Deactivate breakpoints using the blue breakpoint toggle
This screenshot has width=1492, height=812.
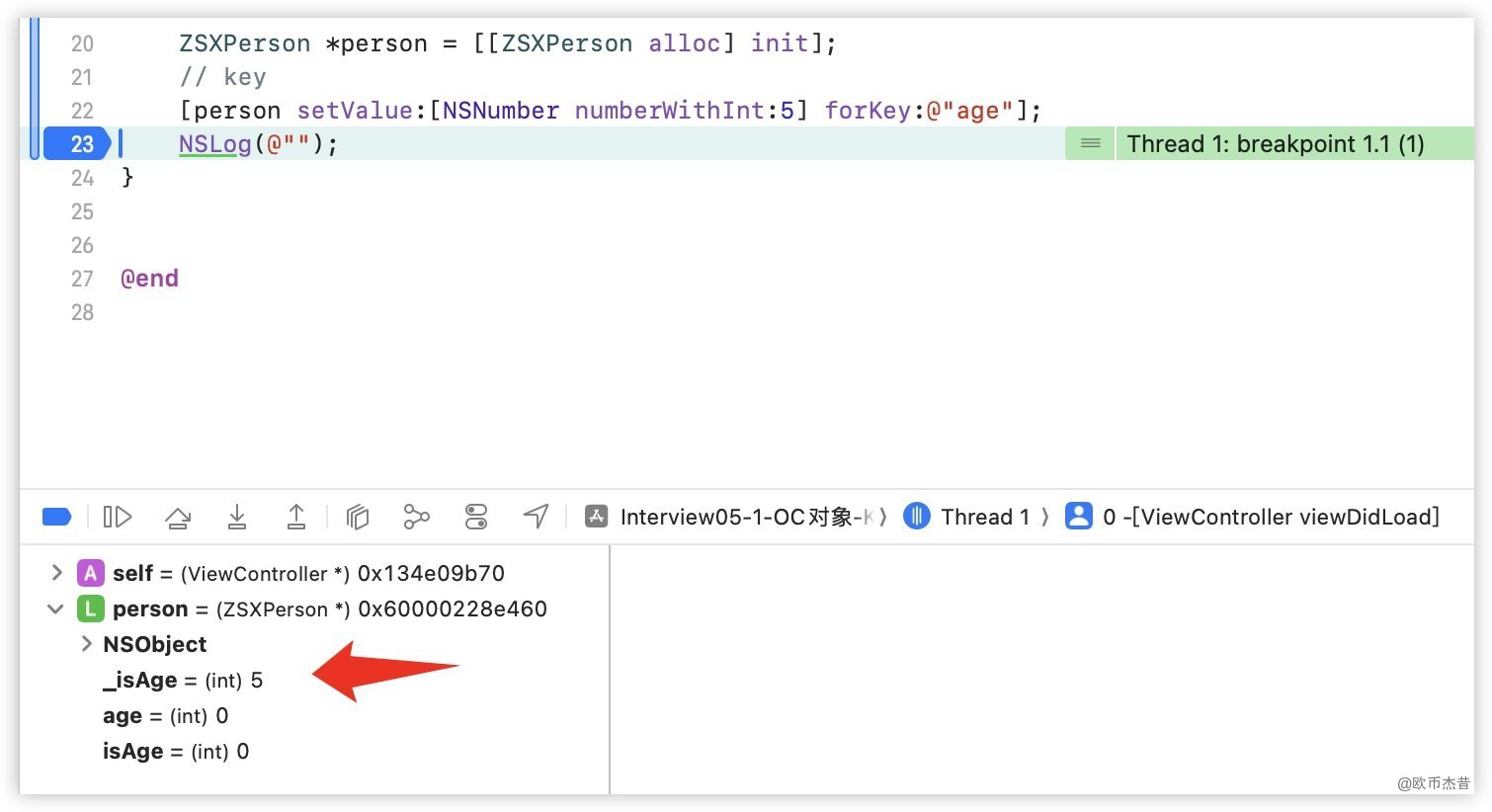(x=57, y=517)
